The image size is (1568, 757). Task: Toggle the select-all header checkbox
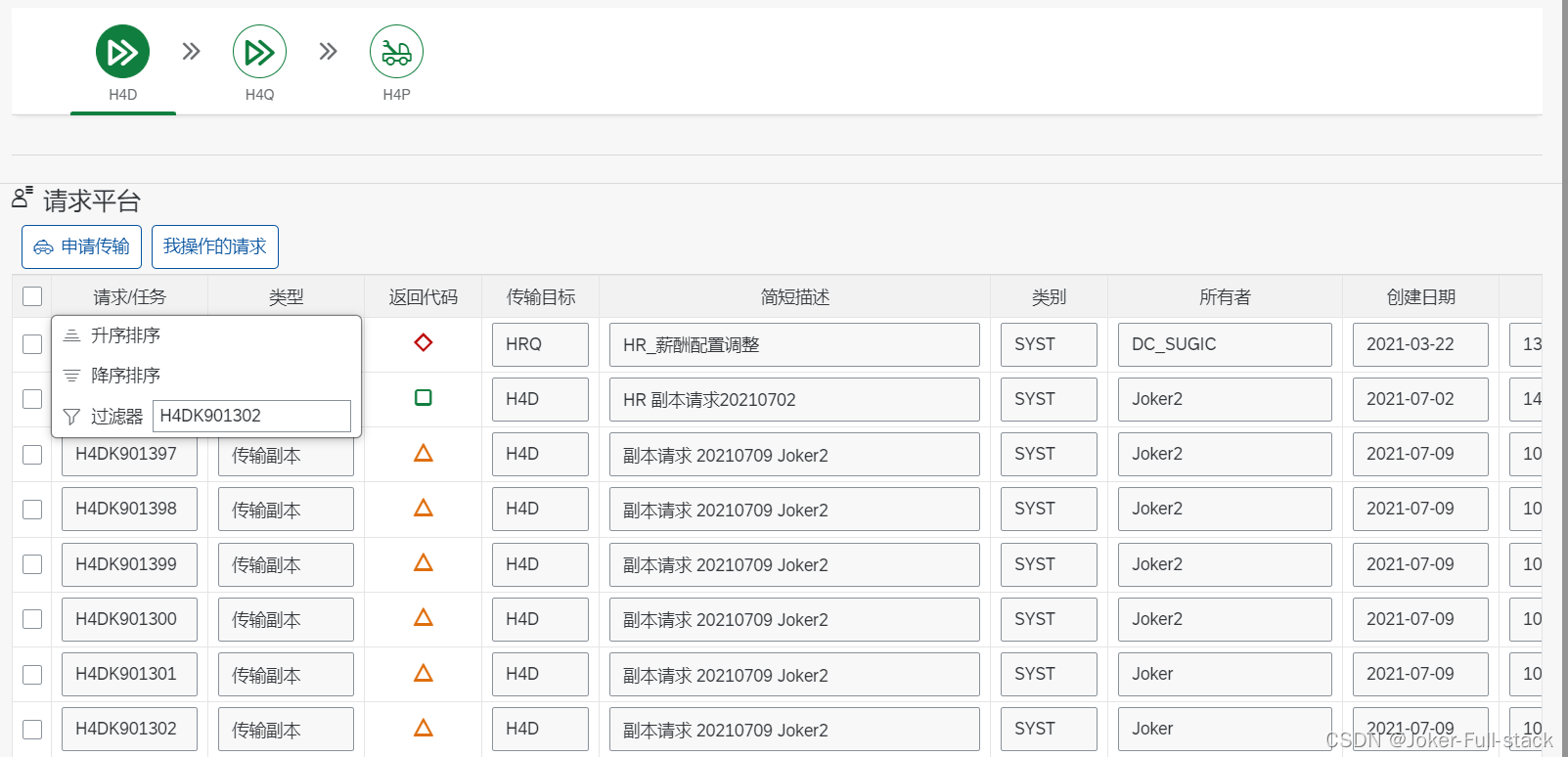click(32, 296)
